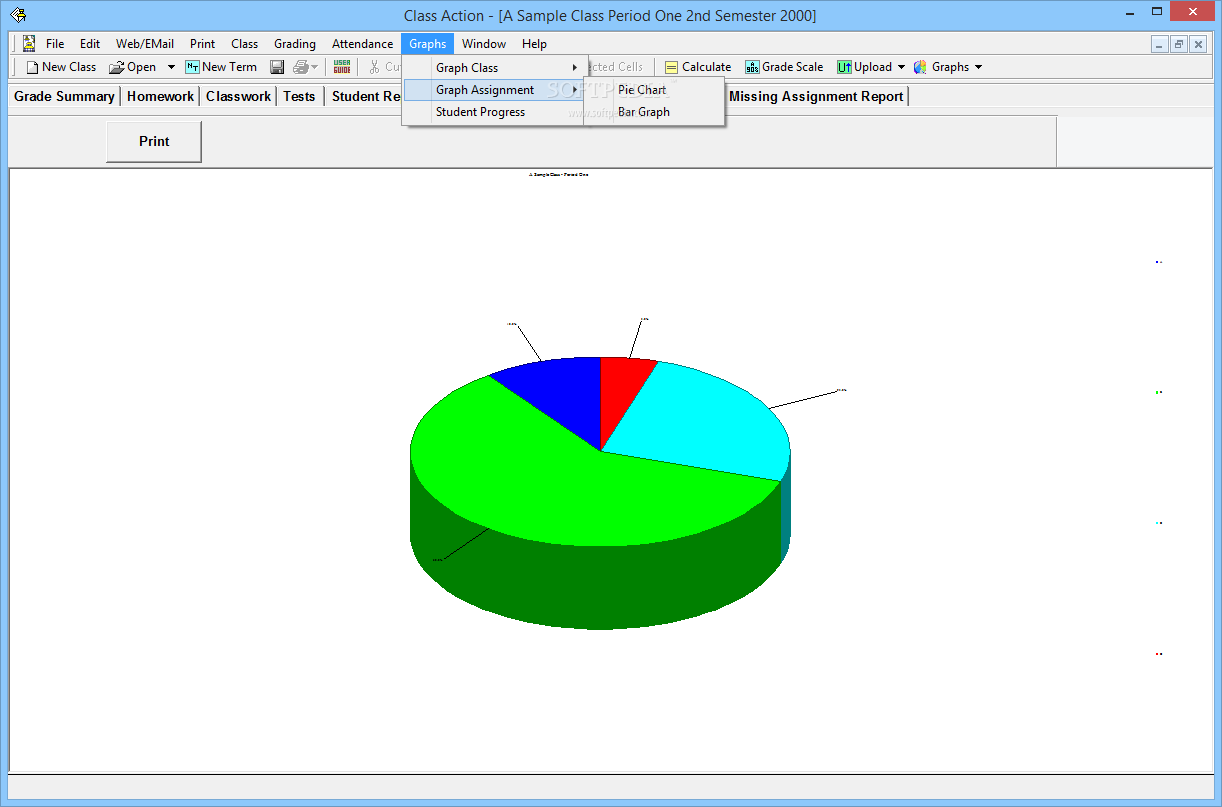
Task: Close the open Graphs menu in the menu bar
Action: 427,44
